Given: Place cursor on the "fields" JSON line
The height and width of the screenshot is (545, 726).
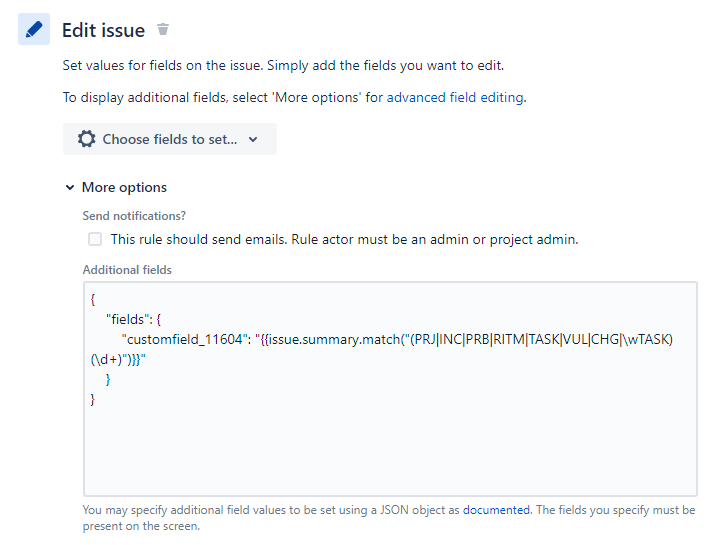Looking at the screenshot, I should pos(140,319).
